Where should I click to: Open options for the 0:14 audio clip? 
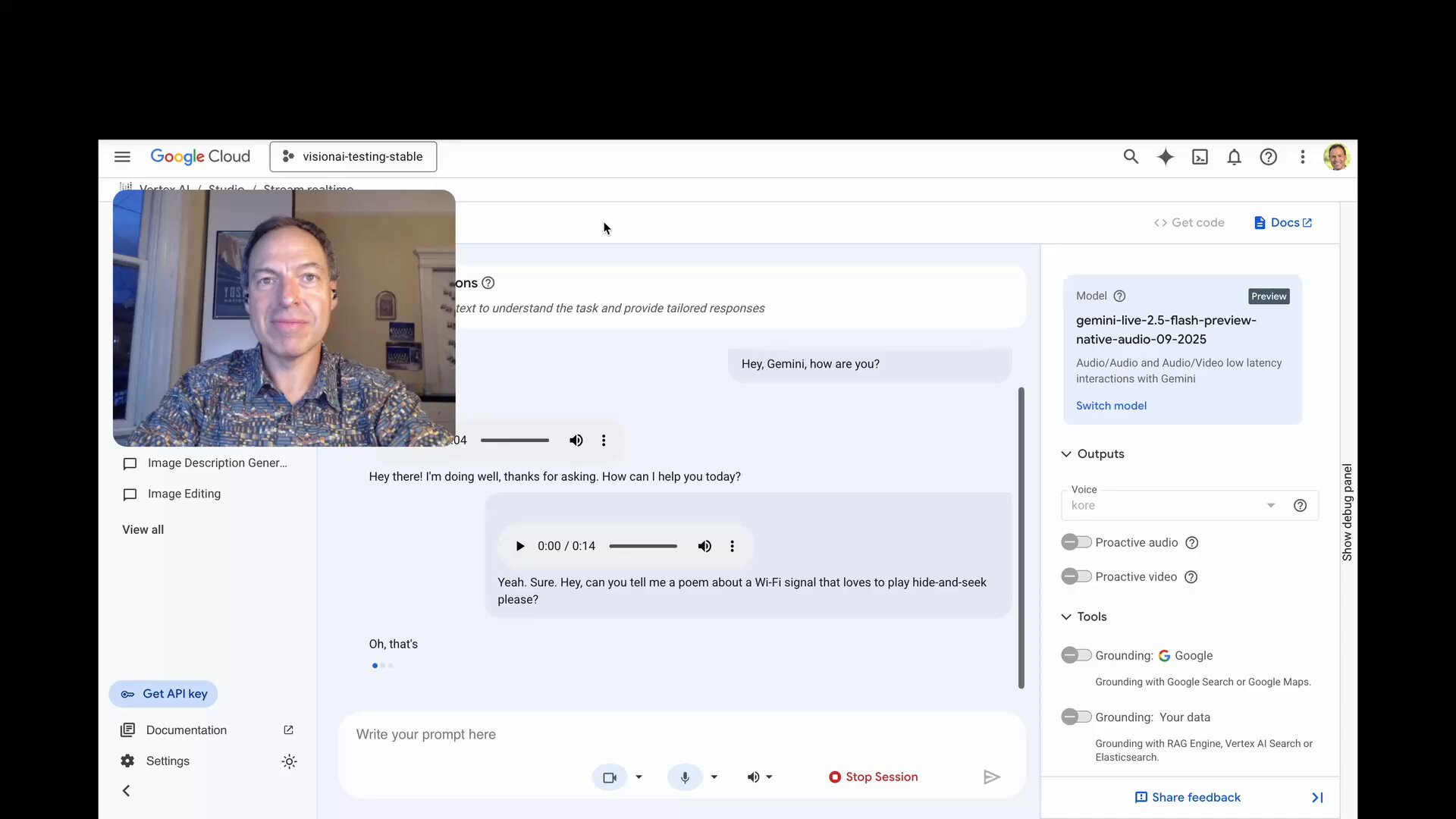pyautogui.click(x=732, y=546)
